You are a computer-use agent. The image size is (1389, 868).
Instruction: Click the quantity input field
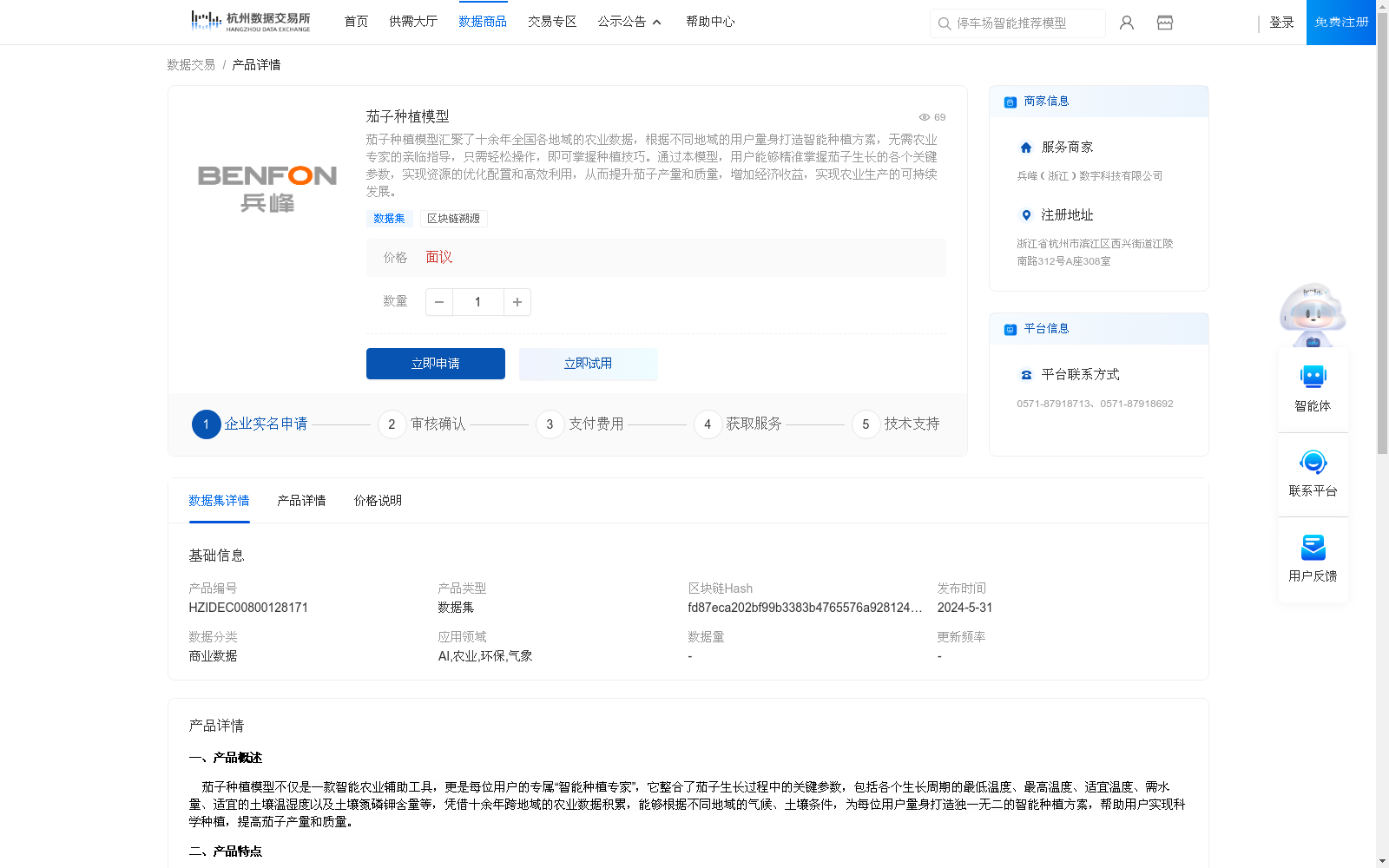[477, 302]
